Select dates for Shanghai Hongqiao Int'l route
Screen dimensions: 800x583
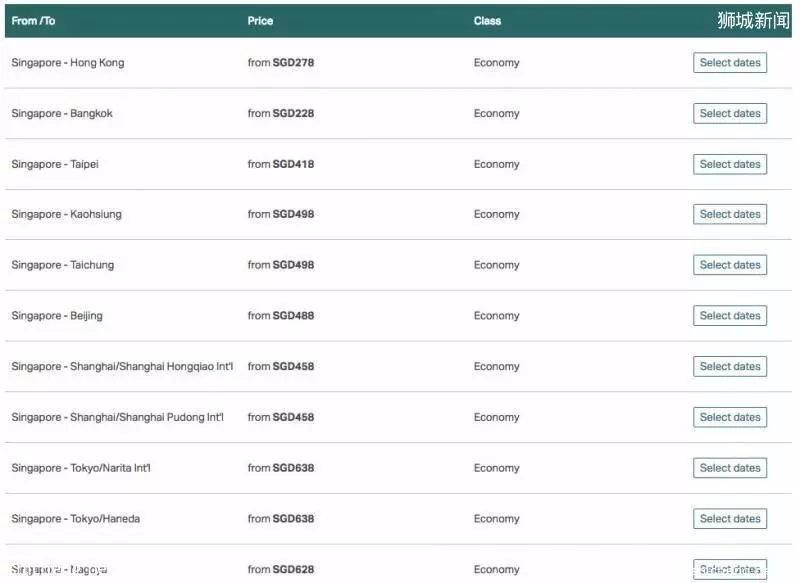(x=730, y=366)
